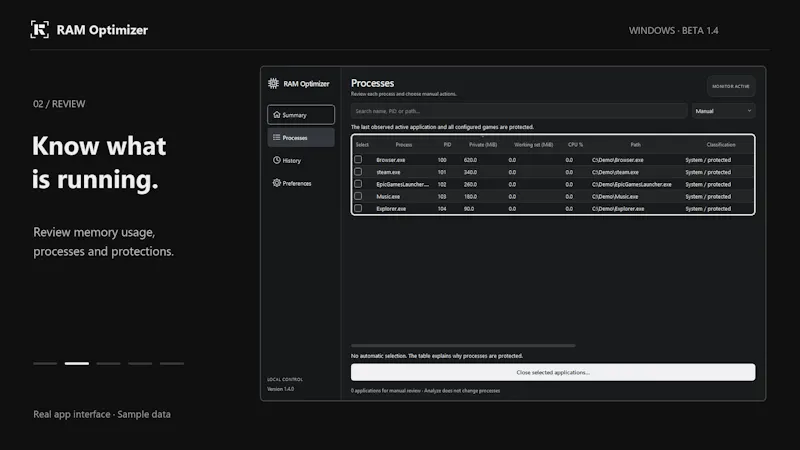Click the WINDOWS · BETA 1.4 header text

(x=673, y=31)
